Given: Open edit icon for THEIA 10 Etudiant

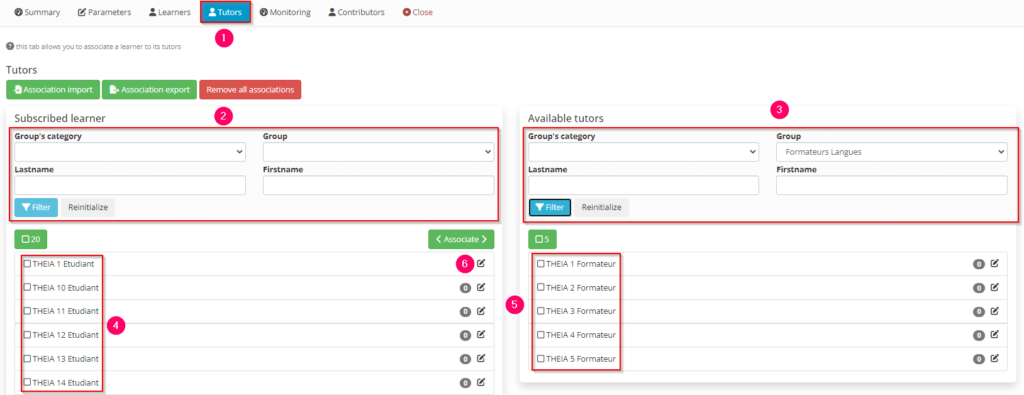Looking at the screenshot, I should 481,287.
